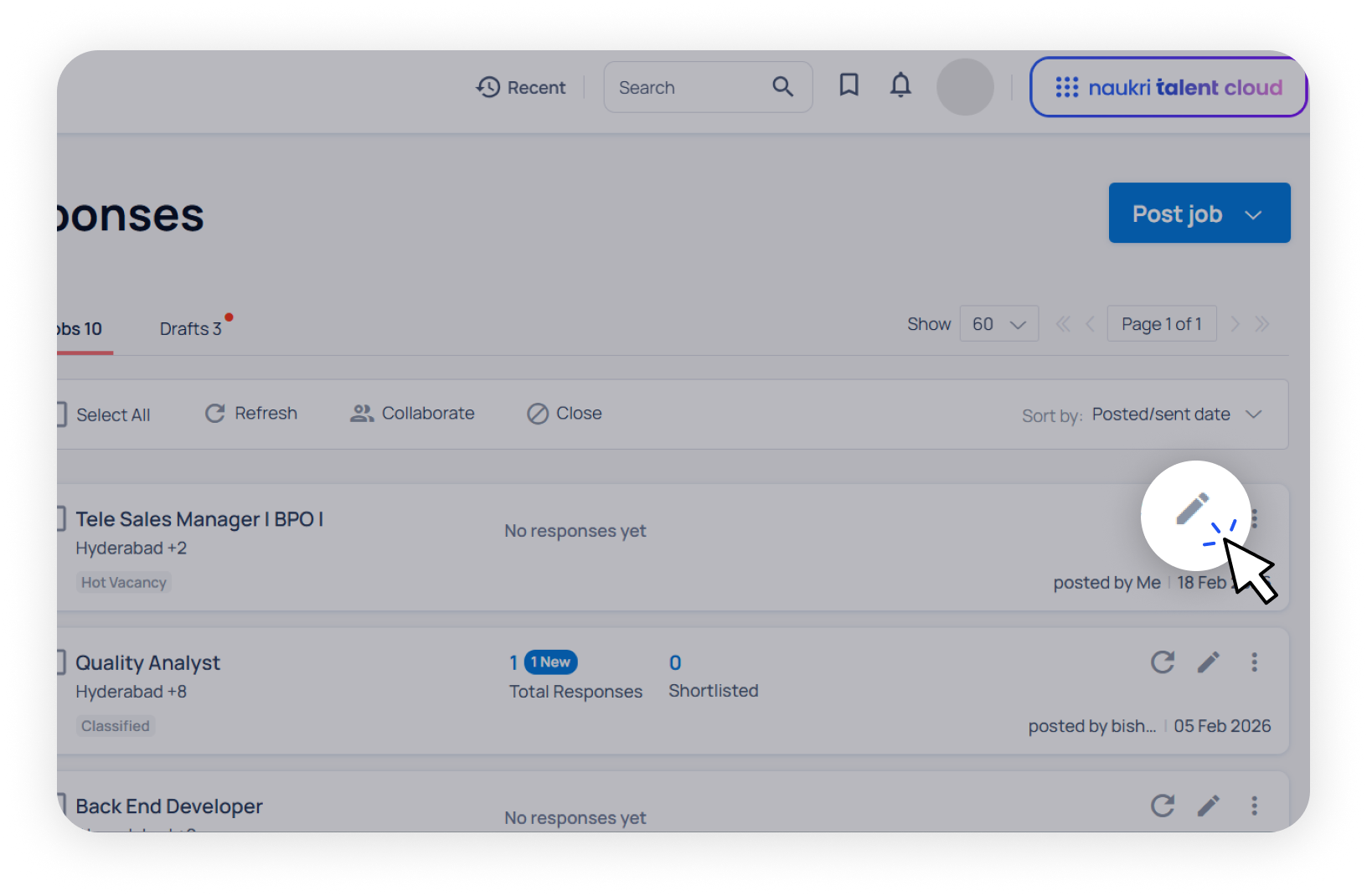Screen dimensions: 1367x896
Task: Click into the Search input field
Action: (x=687, y=87)
